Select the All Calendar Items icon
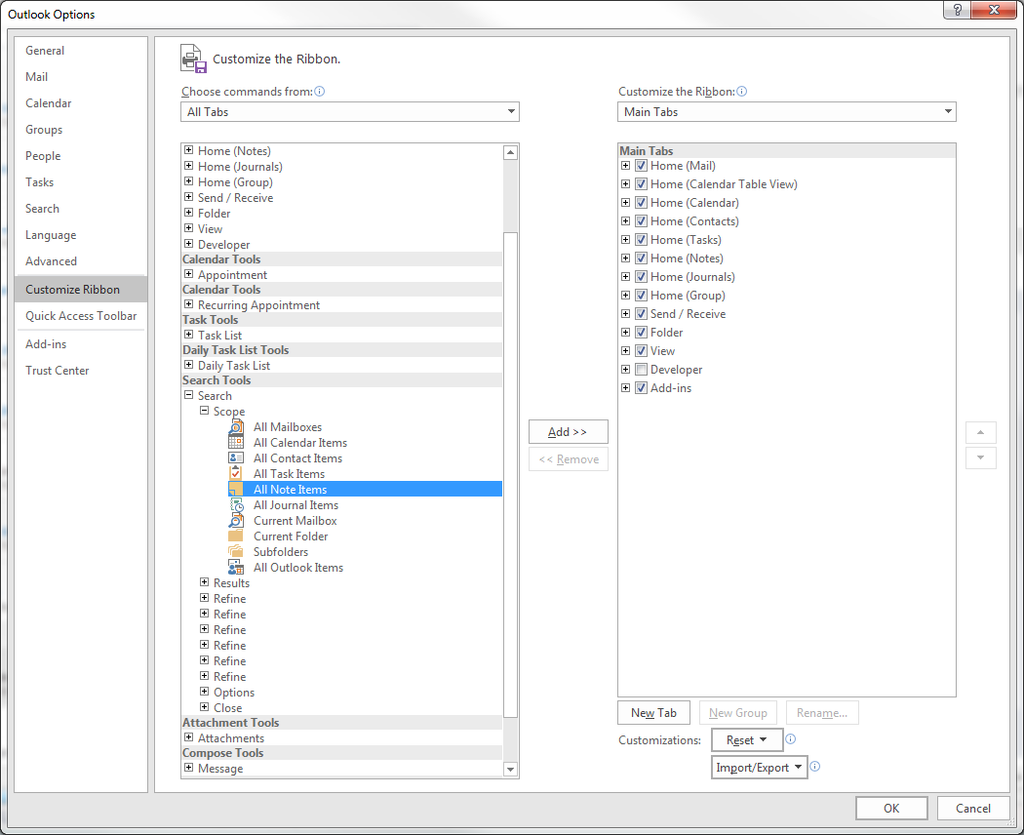 click(236, 442)
